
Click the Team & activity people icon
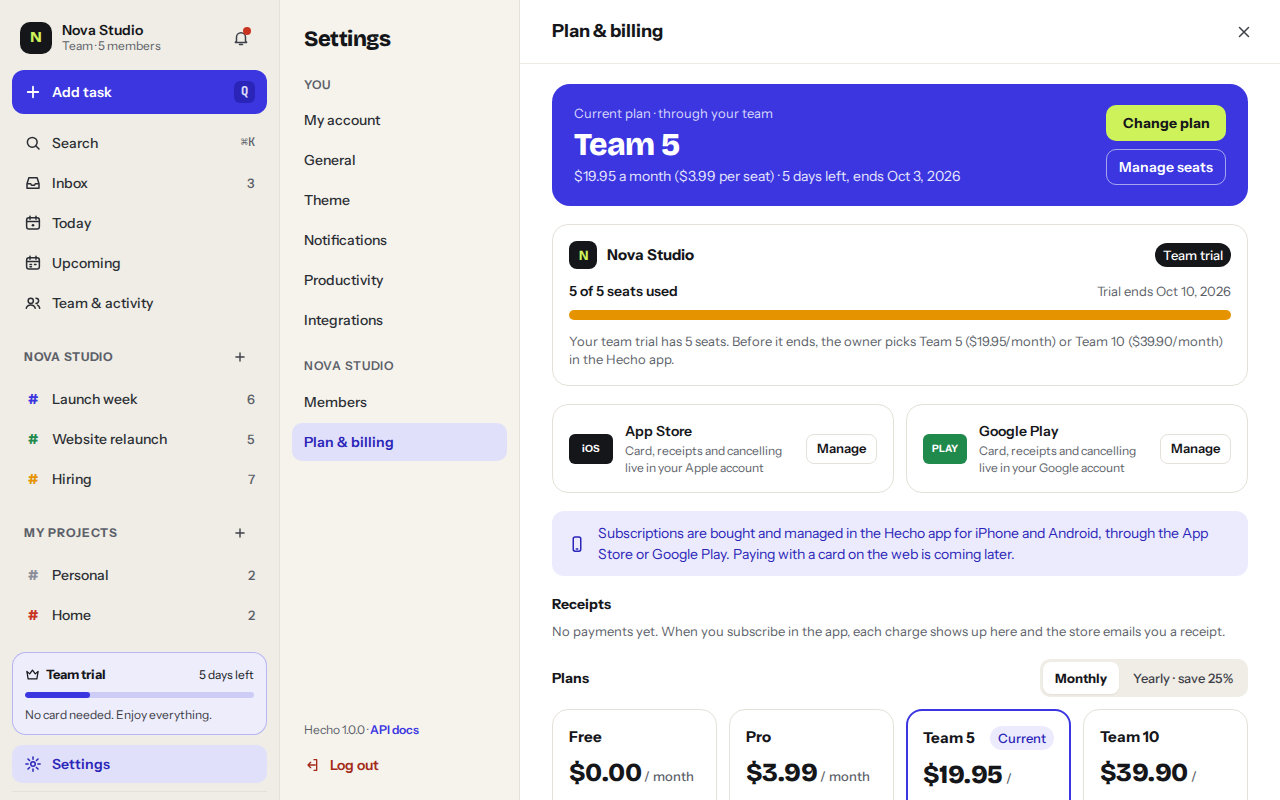33,303
